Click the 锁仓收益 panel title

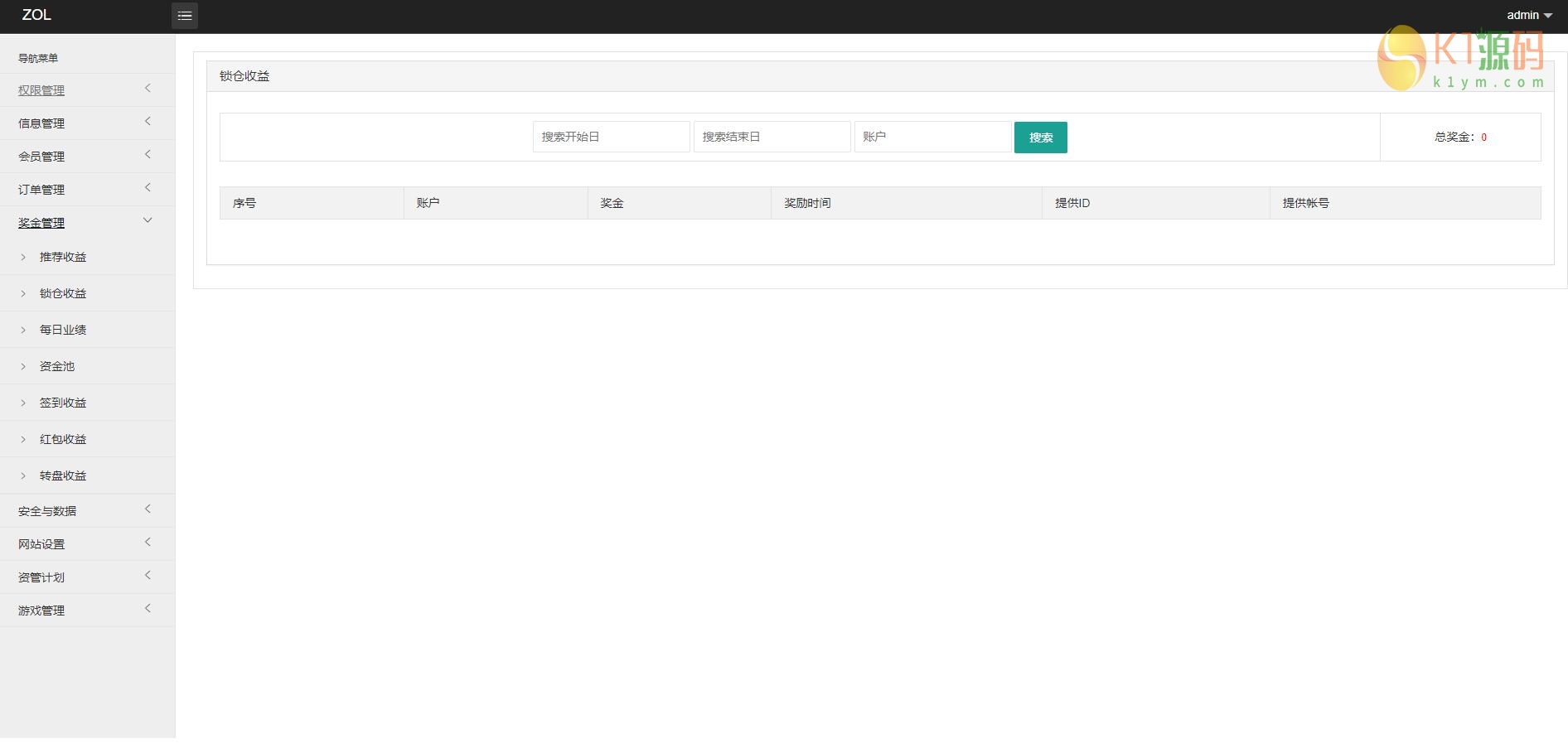point(244,76)
